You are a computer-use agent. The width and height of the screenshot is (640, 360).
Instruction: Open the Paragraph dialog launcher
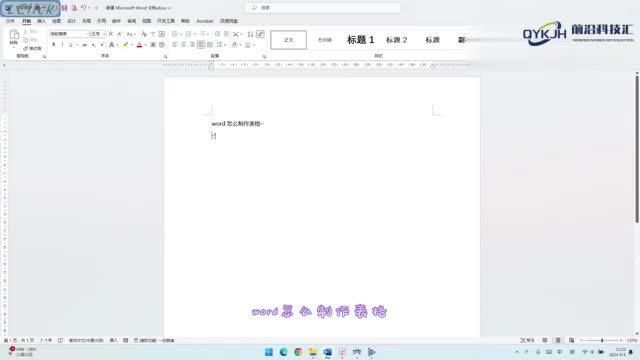tap(264, 57)
